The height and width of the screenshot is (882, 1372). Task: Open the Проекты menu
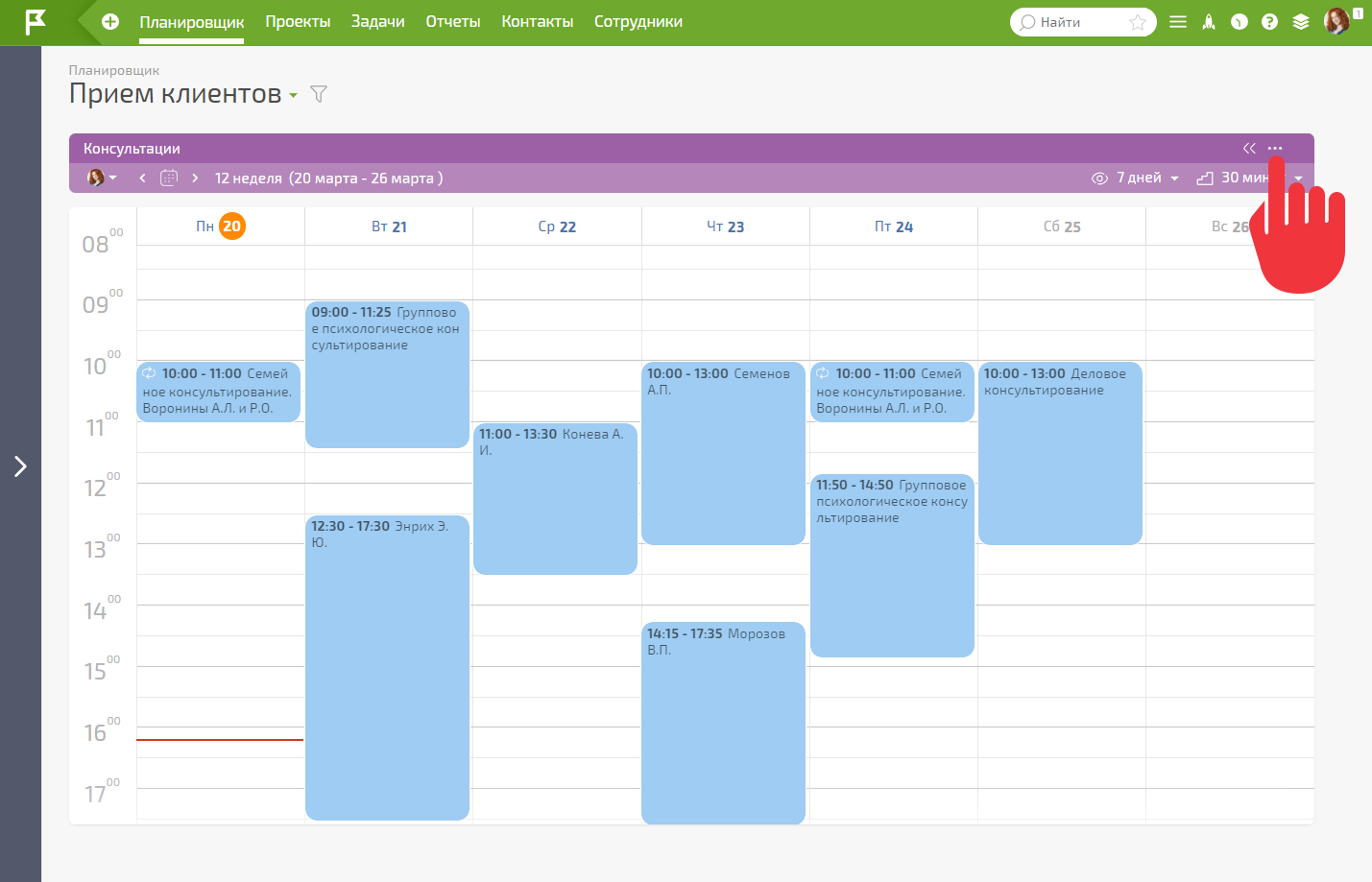click(x=298, y=21)
